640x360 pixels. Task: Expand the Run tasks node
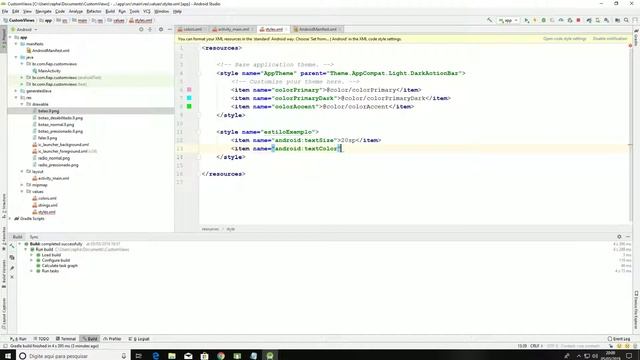[31, 271]
